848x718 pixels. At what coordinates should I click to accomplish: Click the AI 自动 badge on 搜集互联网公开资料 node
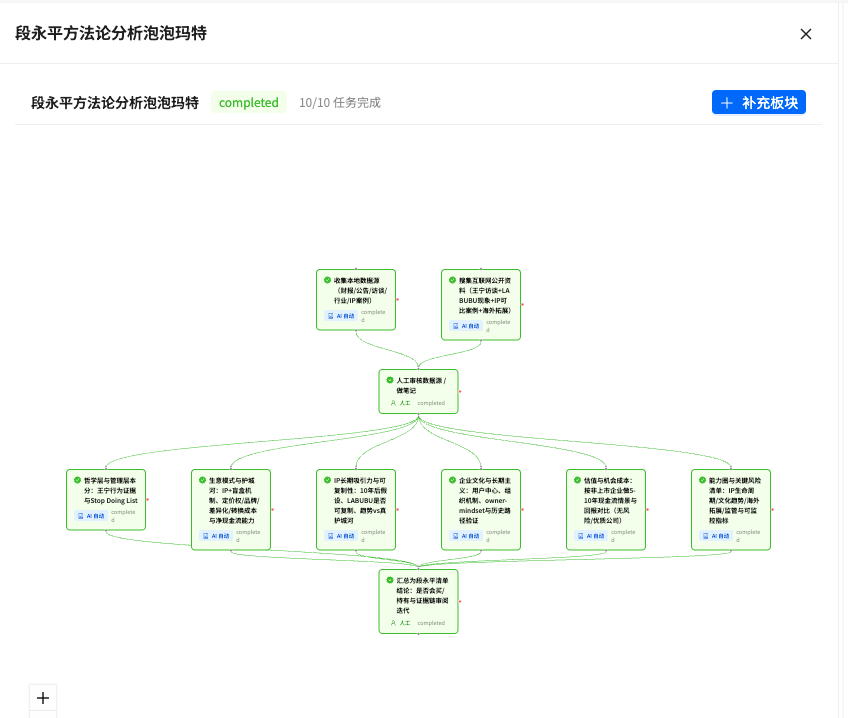(x=466, y=326)
